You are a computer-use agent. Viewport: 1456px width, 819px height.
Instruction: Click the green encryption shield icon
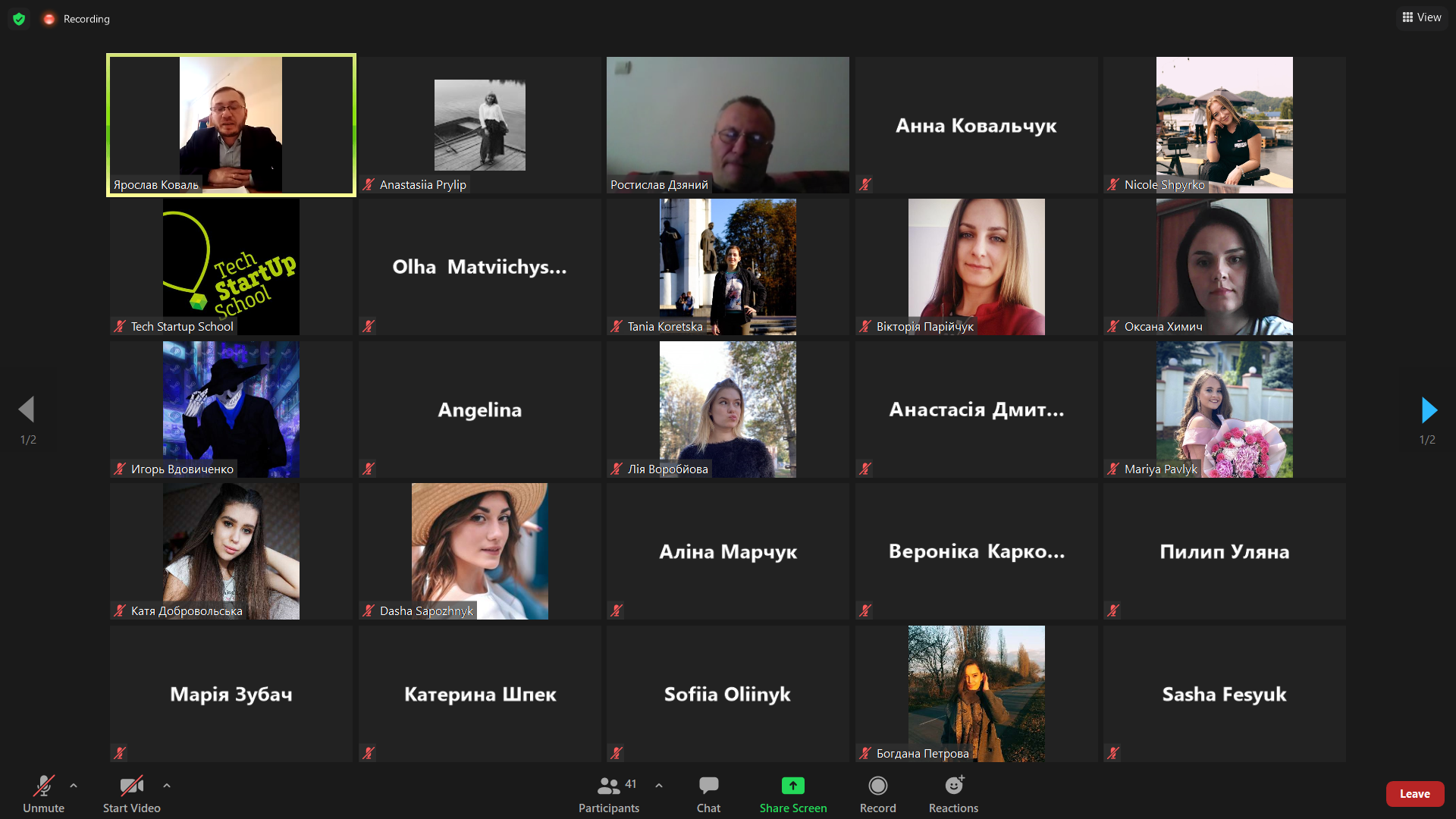(19, 19)
